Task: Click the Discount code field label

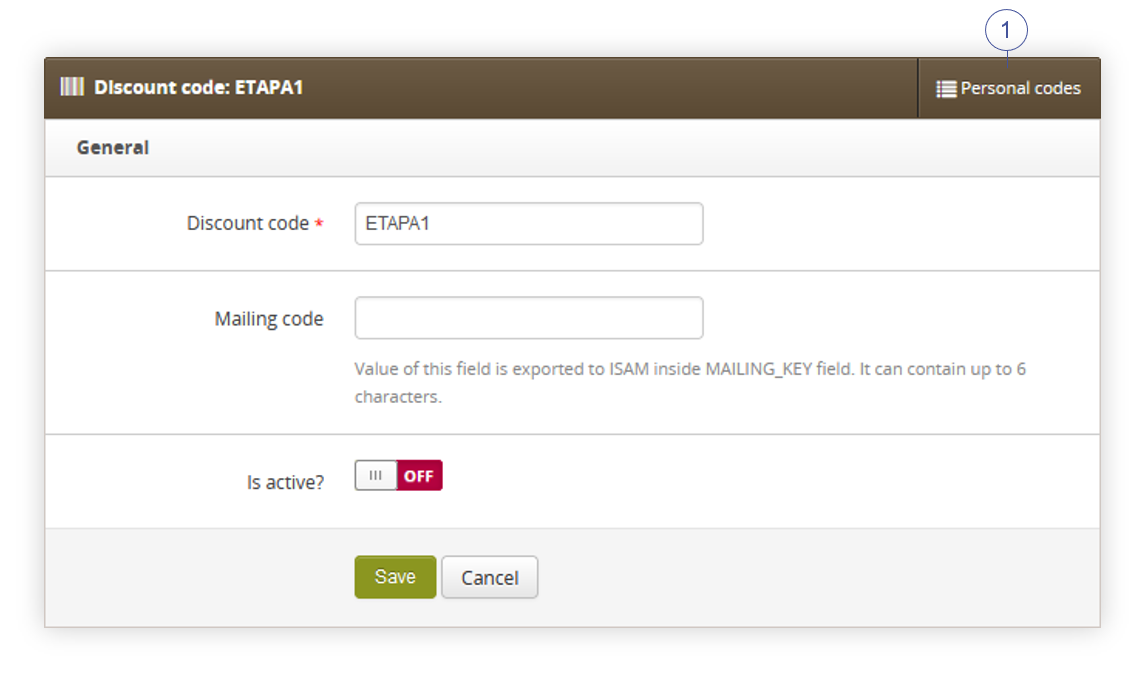Action: pos(248,223)
